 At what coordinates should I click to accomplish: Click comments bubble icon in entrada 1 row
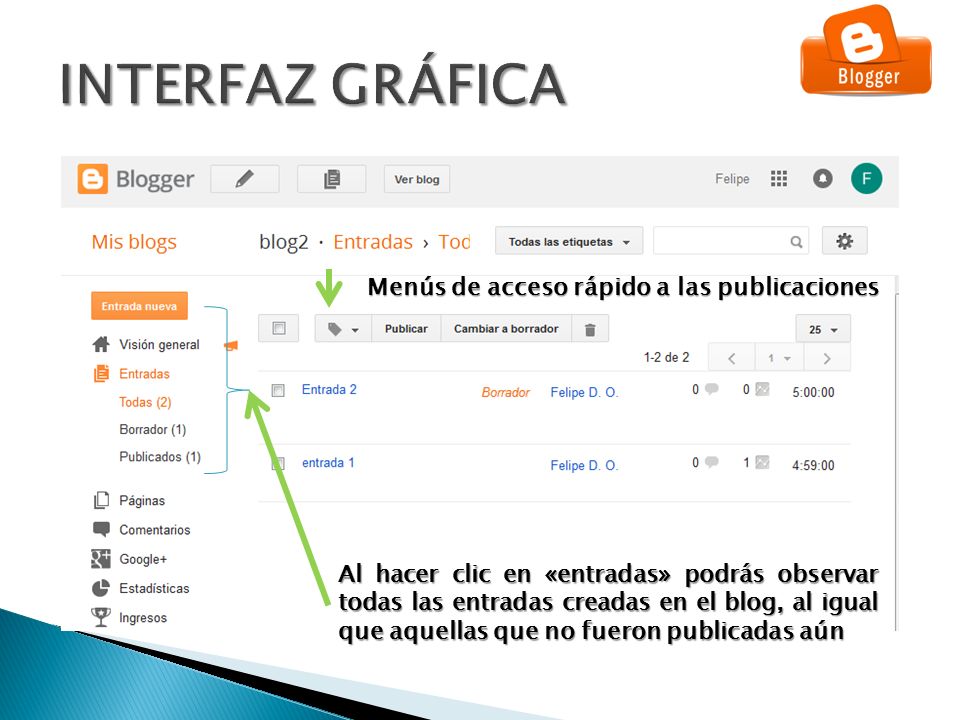coord(711,462)
